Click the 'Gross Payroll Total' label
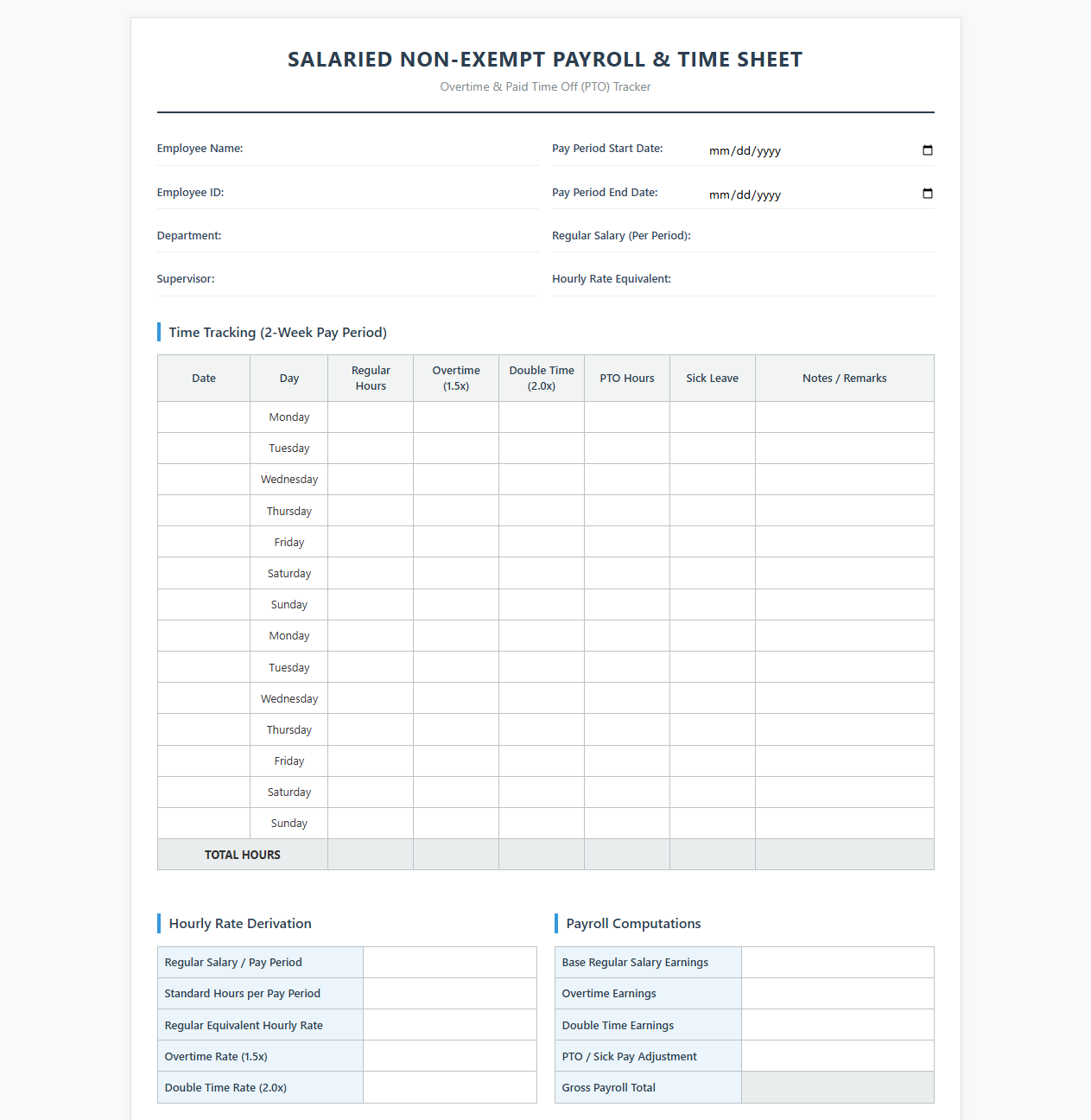The image size is (1091, 1120). click(609, 1088)
